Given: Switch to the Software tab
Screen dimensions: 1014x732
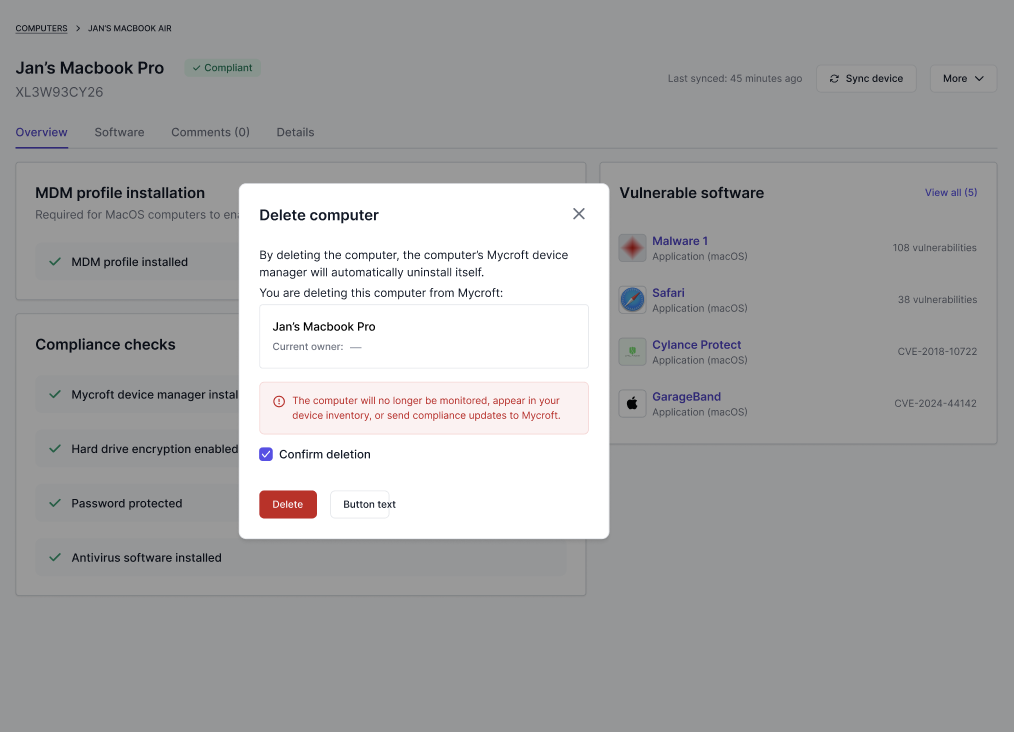Looking at the screenshot, I should pyautogui.click(x=120, y=133).
